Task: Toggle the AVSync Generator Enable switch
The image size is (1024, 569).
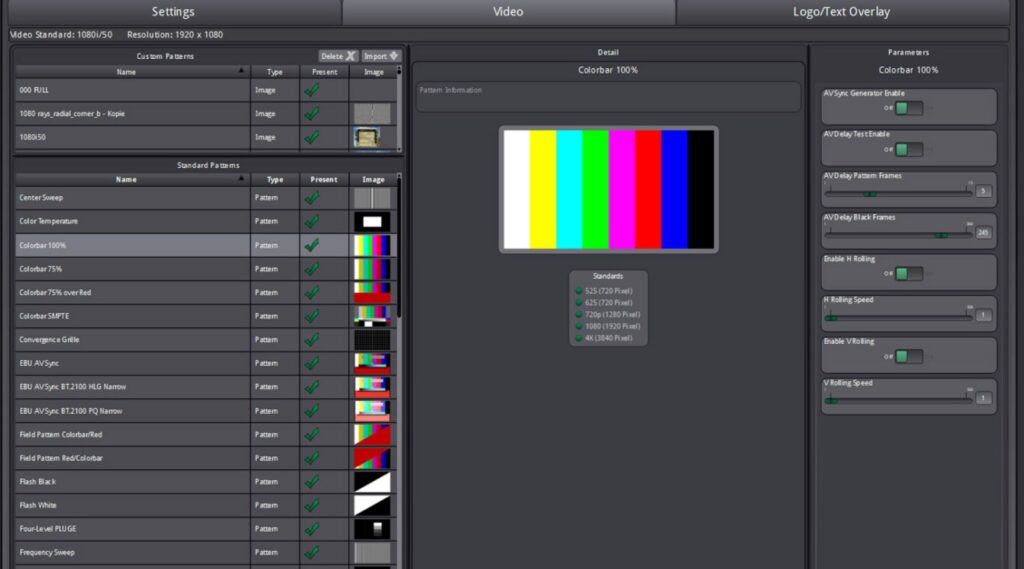Action: (908, 108)
